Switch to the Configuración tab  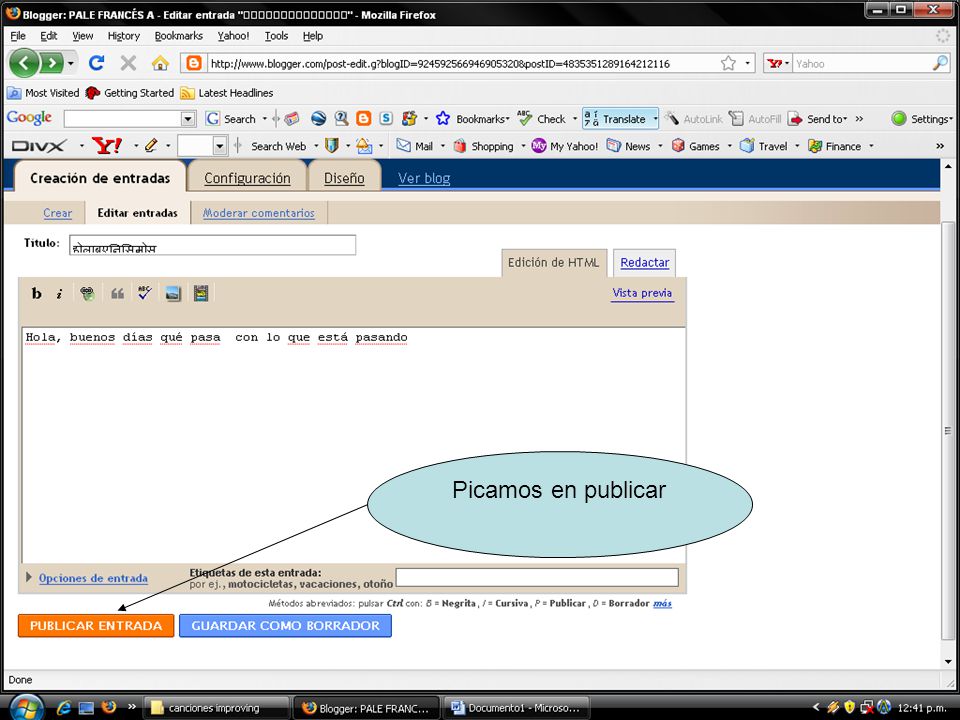(x=247, y=178)
